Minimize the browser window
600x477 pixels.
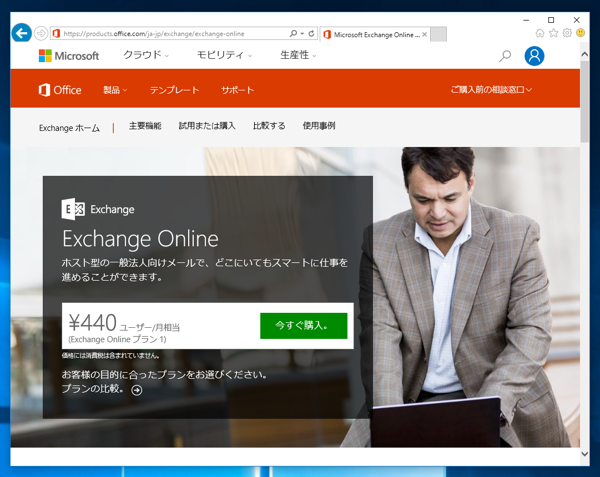coord(526,20)
